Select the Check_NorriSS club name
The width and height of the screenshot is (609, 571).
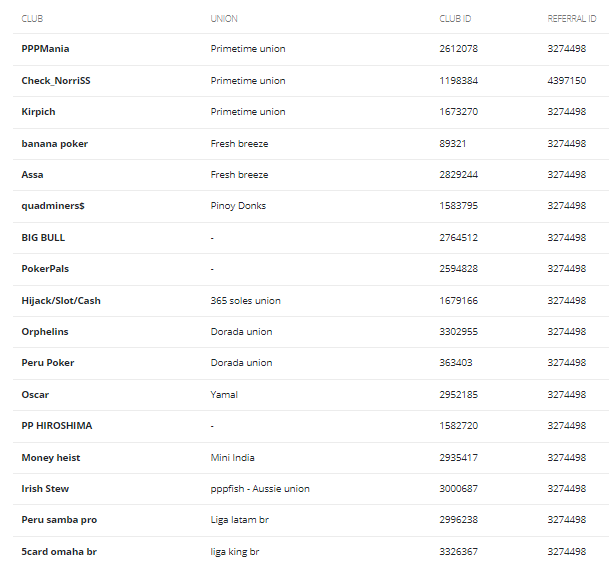click(x=56, y=81)
